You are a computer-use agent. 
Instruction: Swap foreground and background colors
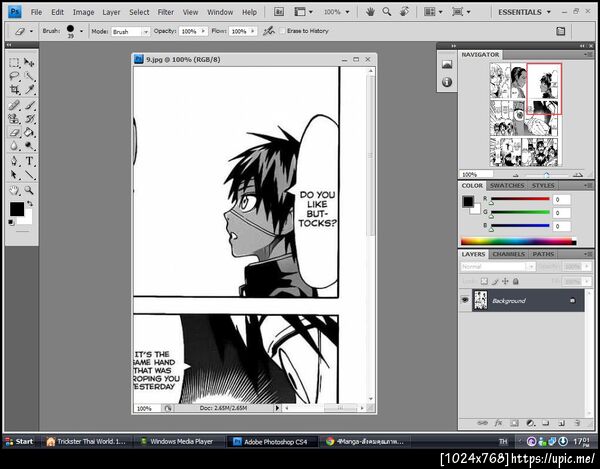pyautogui.click(x=30, y=204)
